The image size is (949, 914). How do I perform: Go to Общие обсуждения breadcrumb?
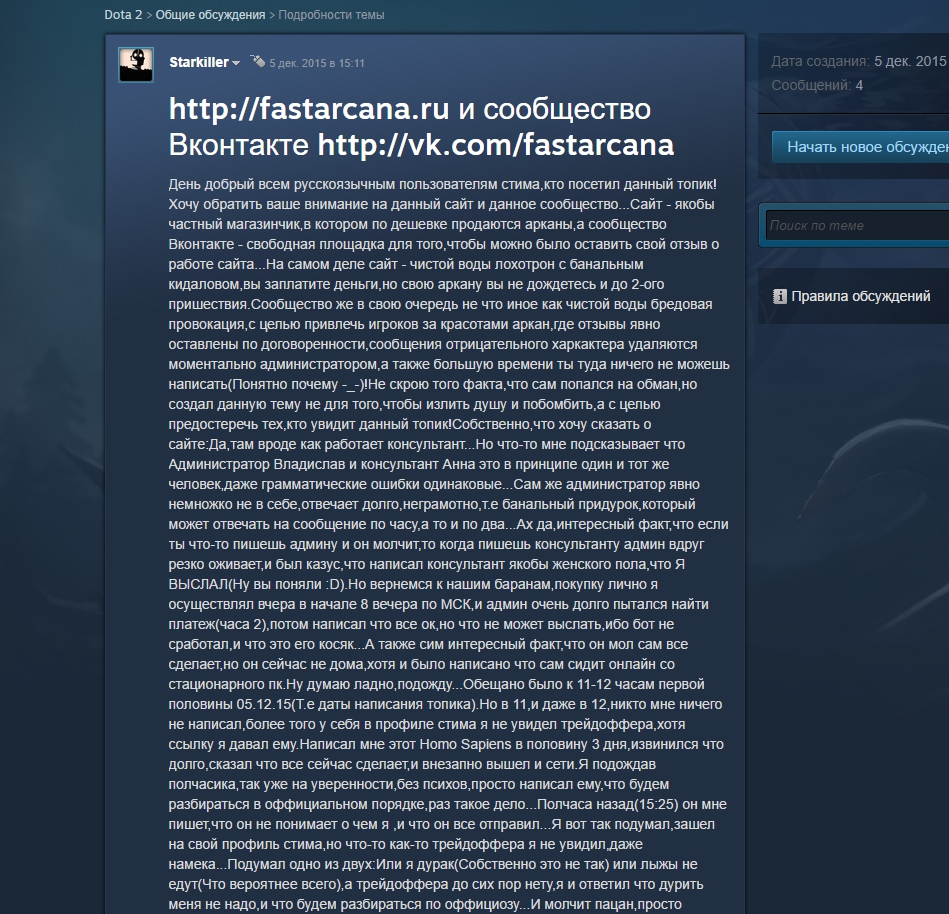coord(210,15)
